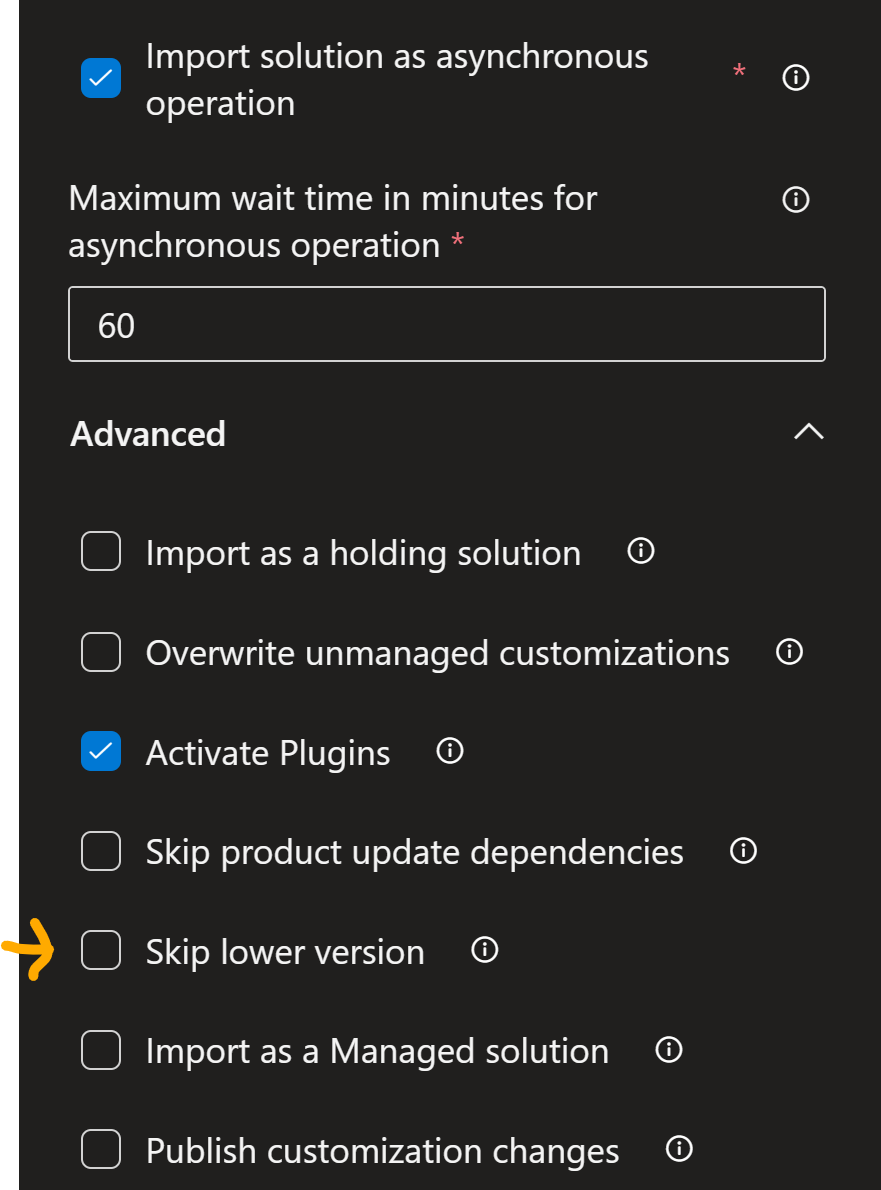Screen dimensions: 881x1190
Task: Click the Advanced section header
Action: point(147,434)
